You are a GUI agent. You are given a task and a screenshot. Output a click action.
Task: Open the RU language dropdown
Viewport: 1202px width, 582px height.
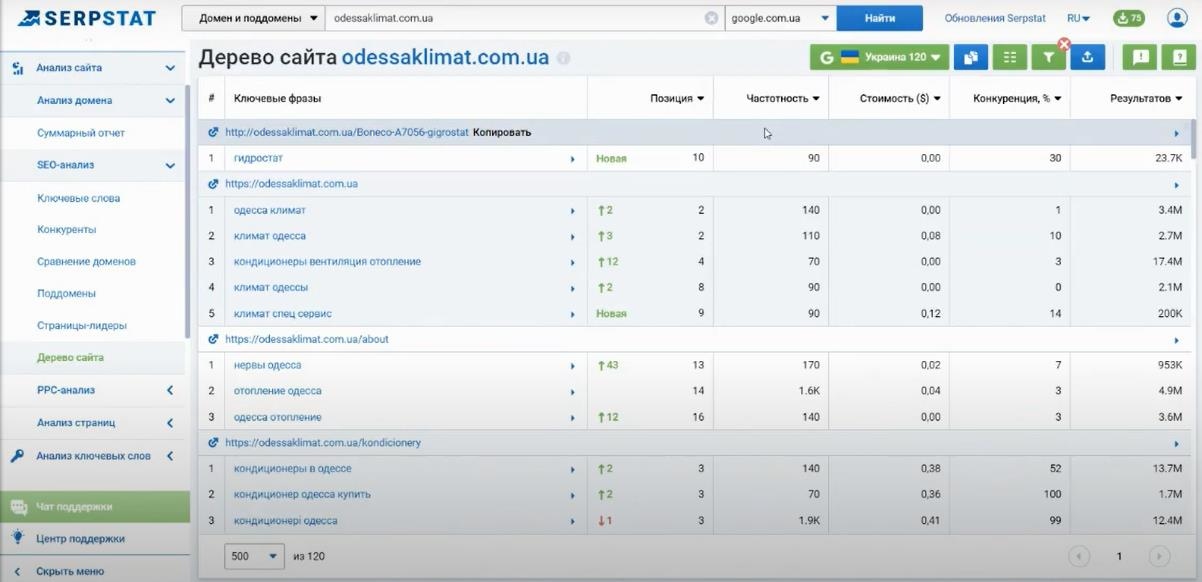1078,18
